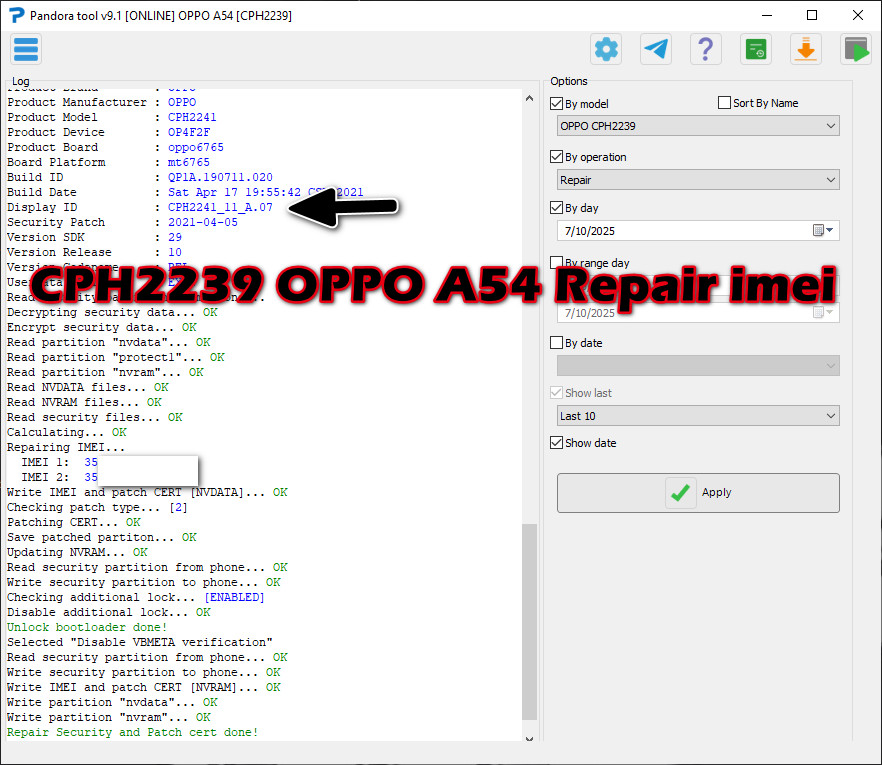The height and width of the screenshot is (765, 882).
Task: Click the Product Board value oppo6765
Action: click(x=195, y=147)
